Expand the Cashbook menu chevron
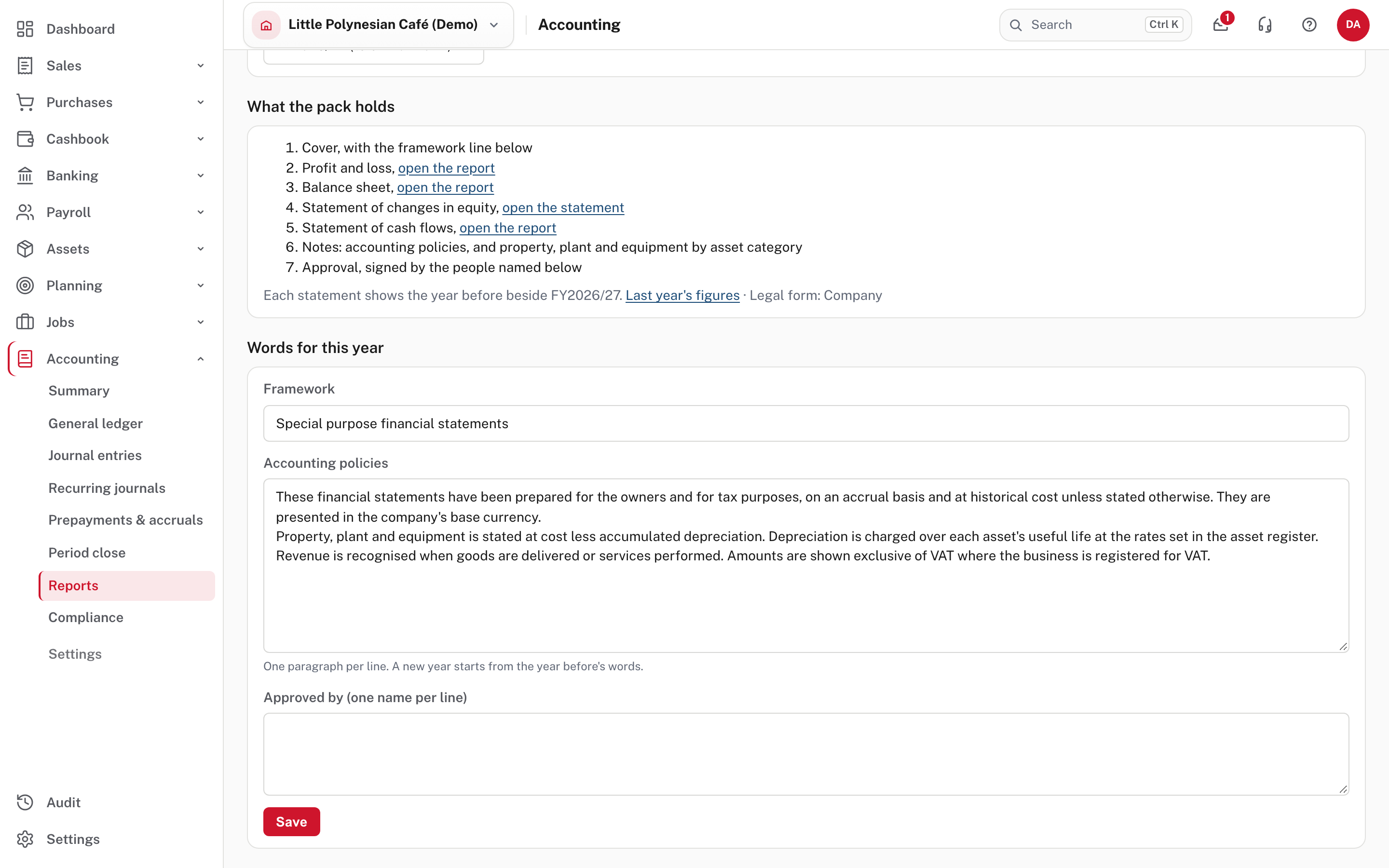Screen dimensions: 1389x868 pyautogui.click(x=201, y=139)
